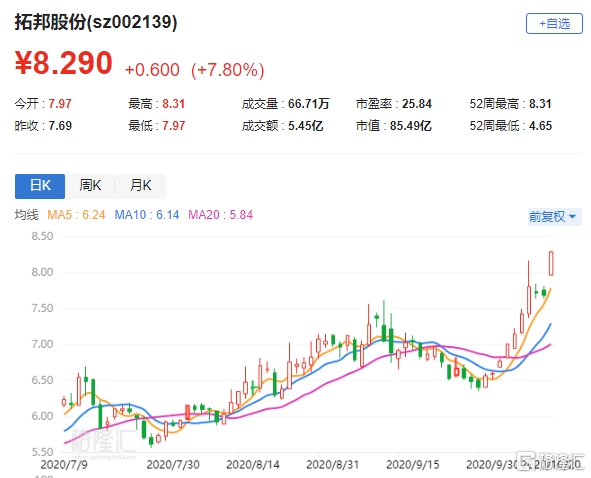Add stock to watchlist with +自选 button

[x=554, y=24]
